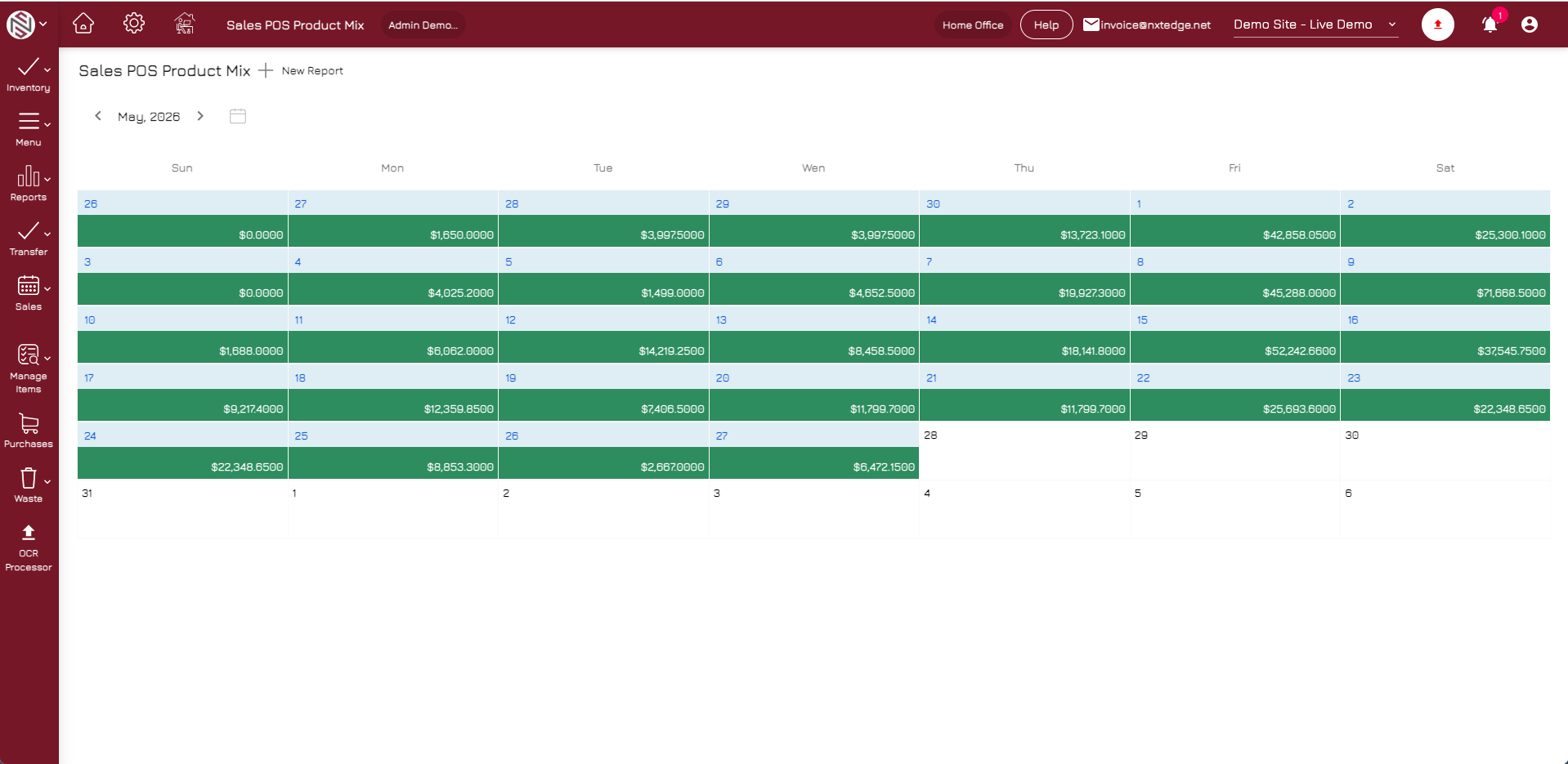Go to next month arrow
1568x764 pixels.
pos(200,116)
